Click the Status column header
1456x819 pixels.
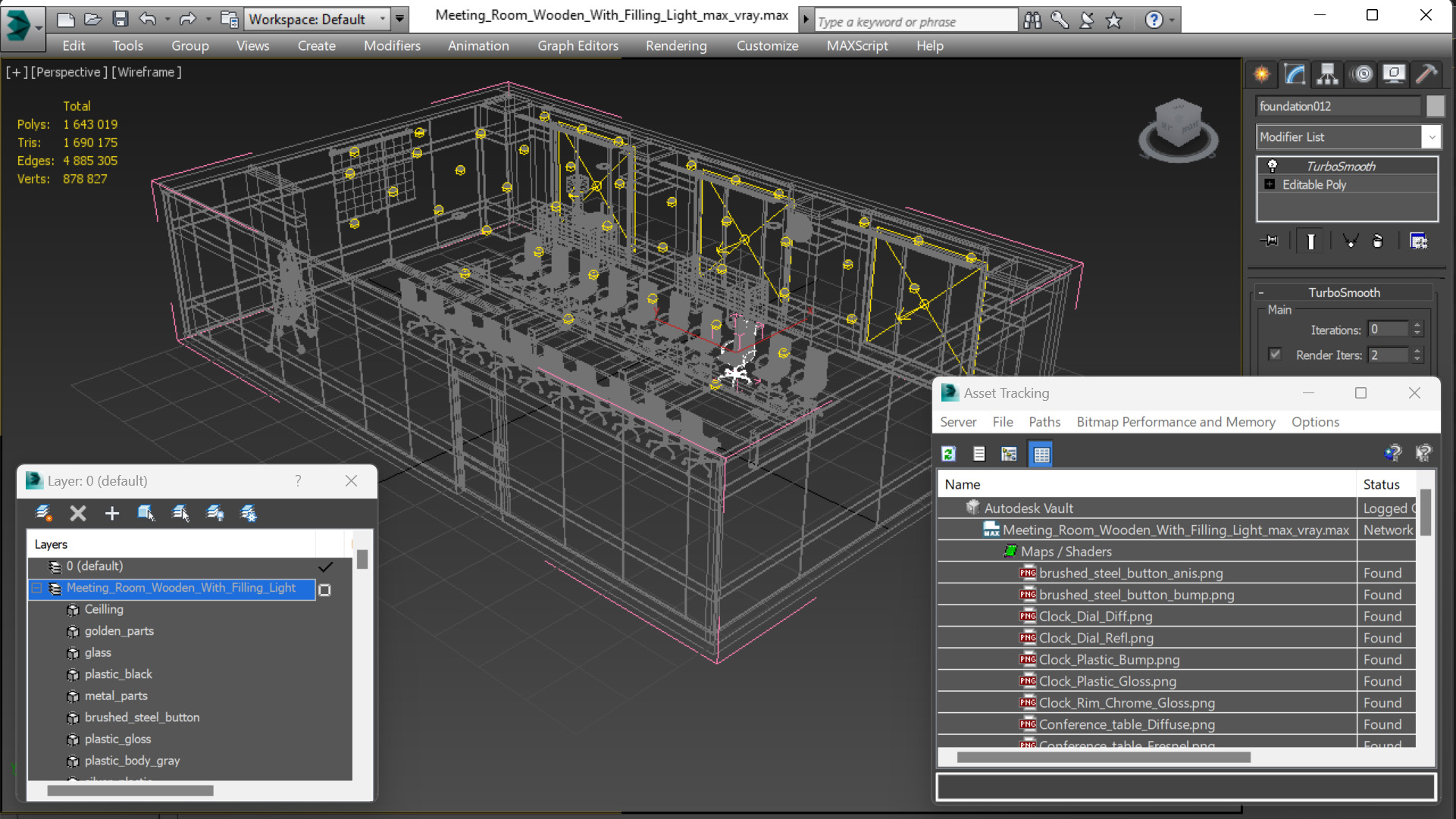coord(1386,484)
